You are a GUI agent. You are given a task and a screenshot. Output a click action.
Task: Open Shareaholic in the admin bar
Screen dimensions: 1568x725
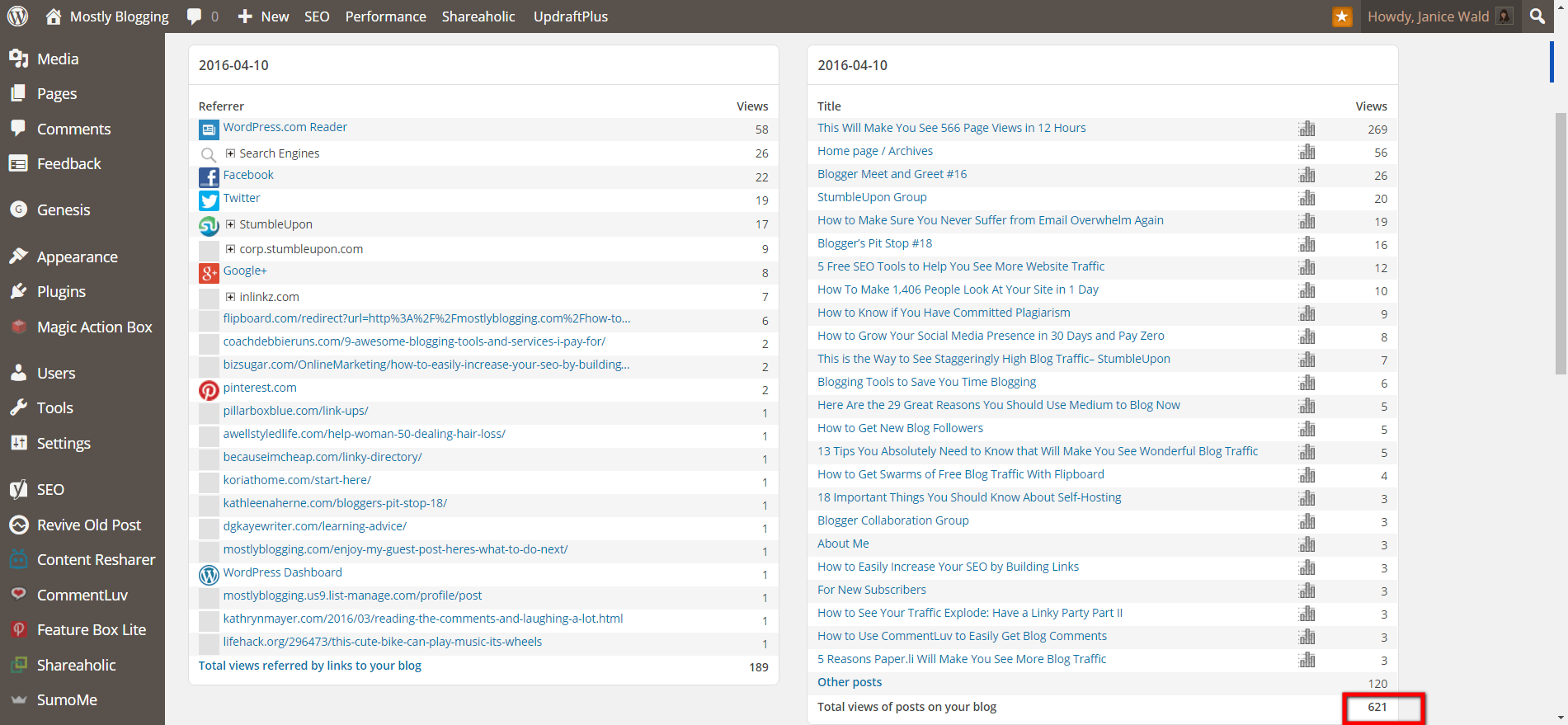click(478, 16)
